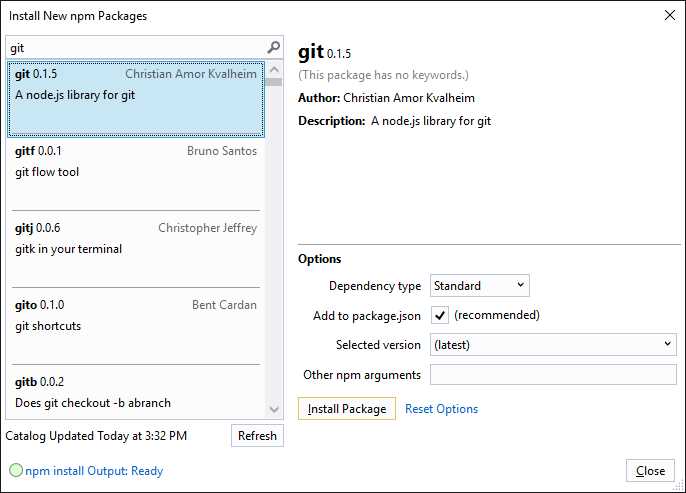Click 'gitk in your terminal' description text

pos(69,249)
